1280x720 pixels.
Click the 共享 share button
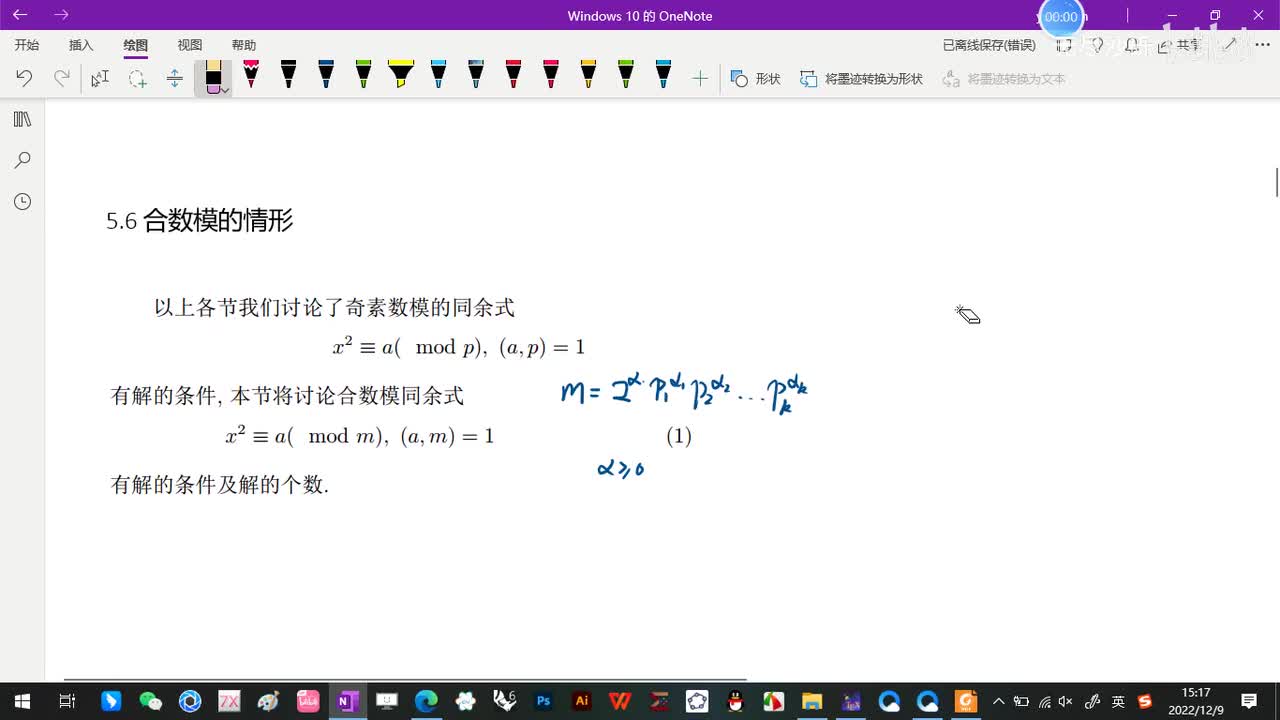tap(1180, 45)
